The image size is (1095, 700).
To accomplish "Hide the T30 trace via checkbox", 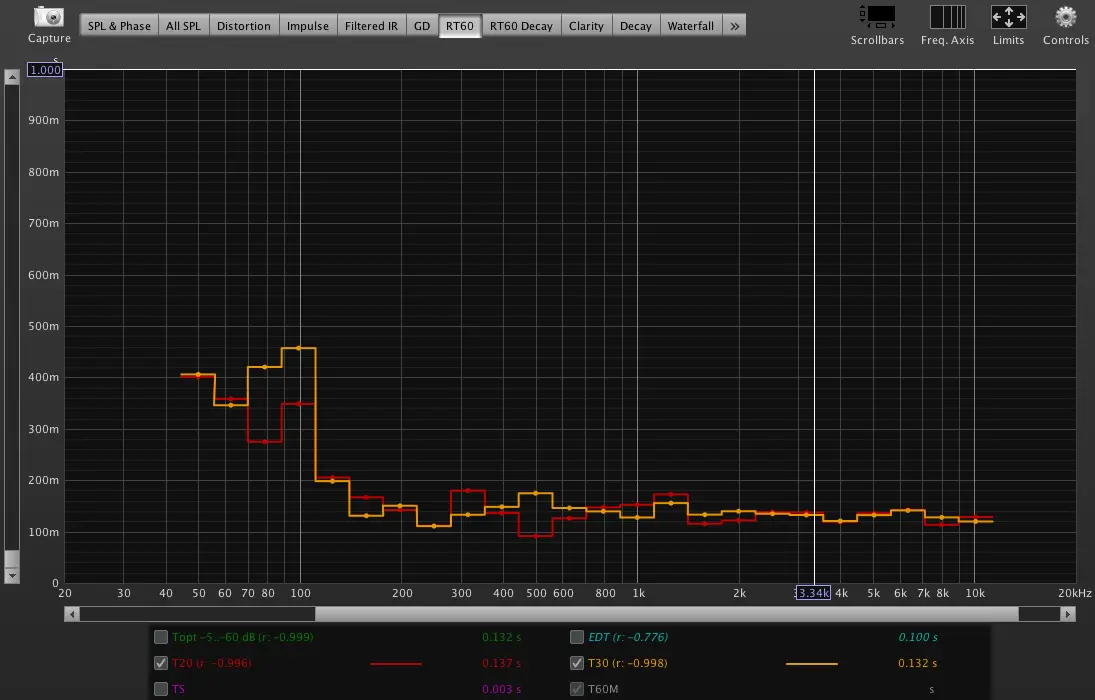I will pyautogui.click(x=577, y=663).
